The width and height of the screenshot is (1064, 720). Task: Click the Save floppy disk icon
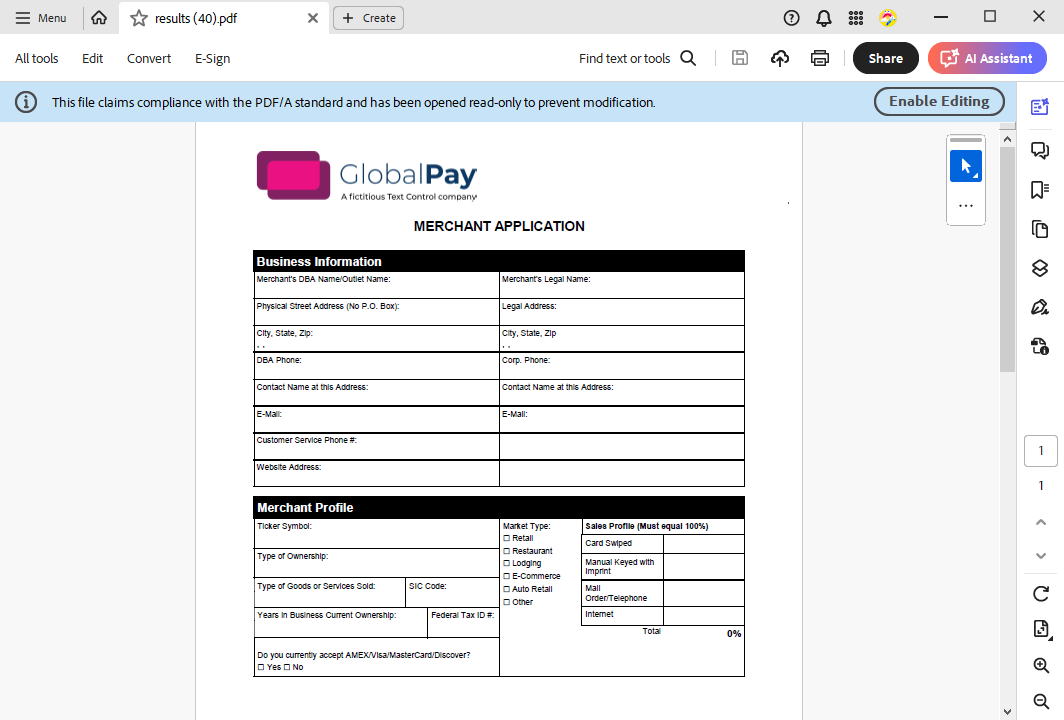click(x=740, y=58)
